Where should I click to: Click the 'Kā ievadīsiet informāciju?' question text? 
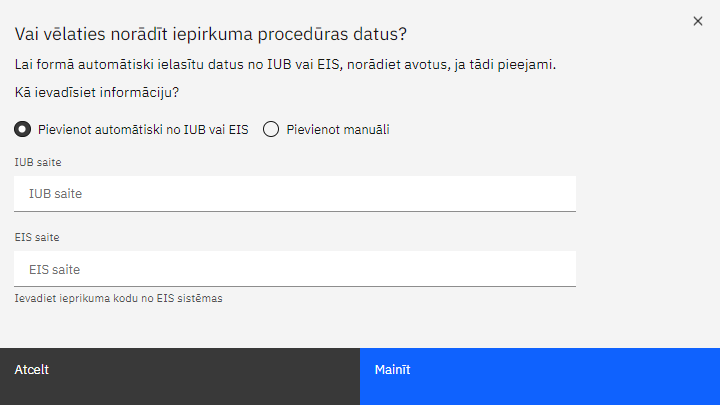[x=96, y=92]
